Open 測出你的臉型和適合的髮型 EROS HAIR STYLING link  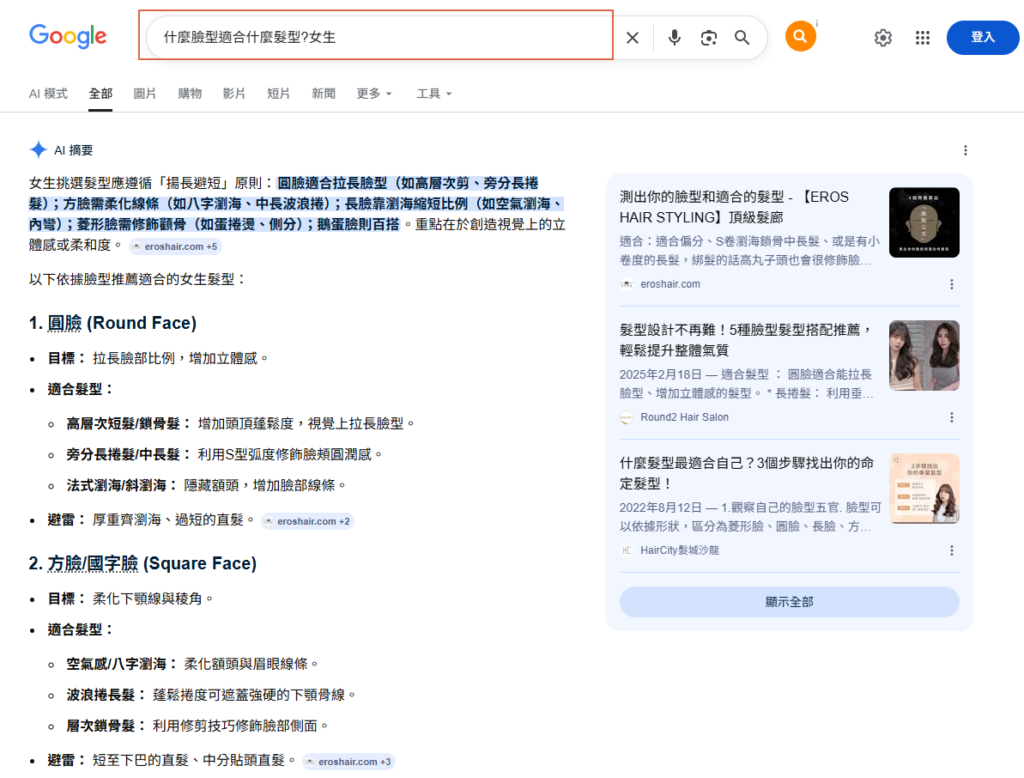(734, 207)
